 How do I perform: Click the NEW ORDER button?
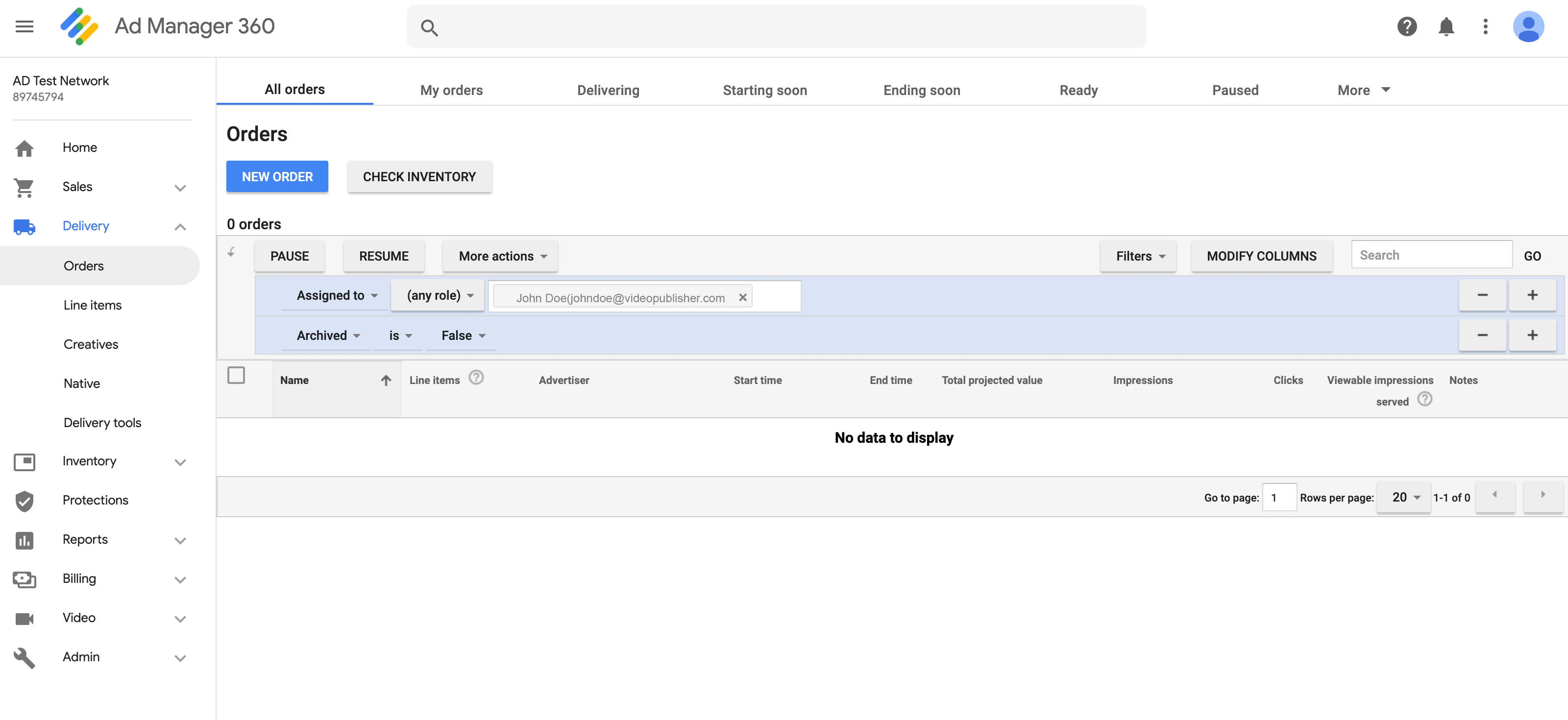point(277,176)
